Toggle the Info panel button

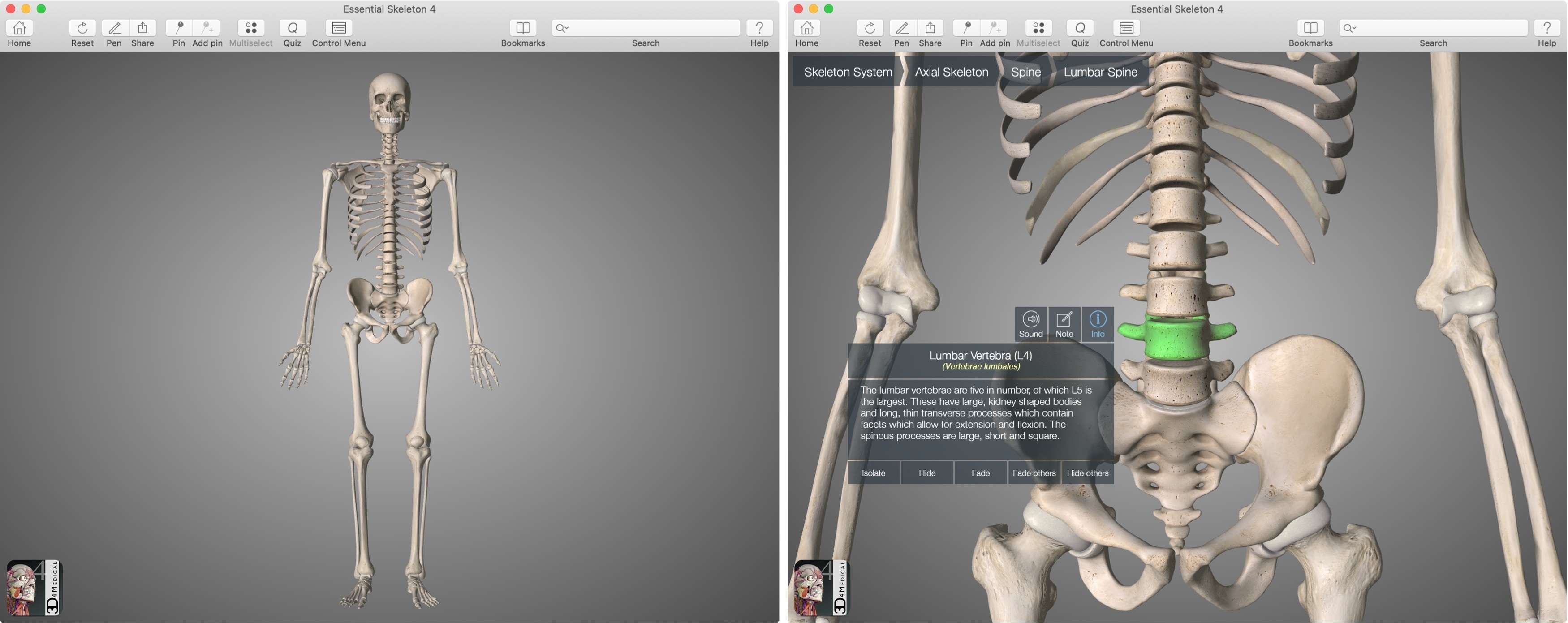click(1098, 324)
